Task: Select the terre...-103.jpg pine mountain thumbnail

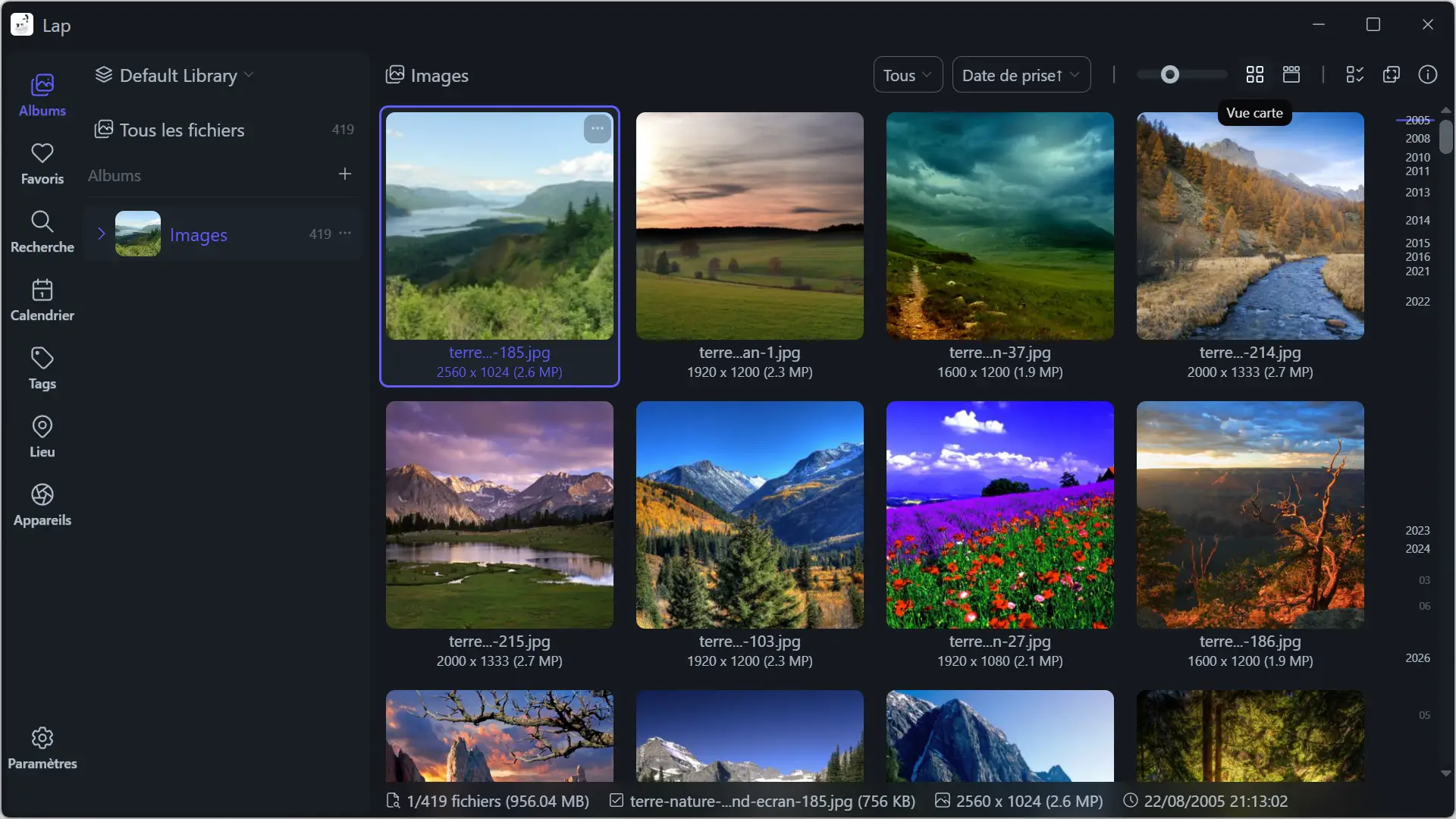Action: (x=750, y=515)
